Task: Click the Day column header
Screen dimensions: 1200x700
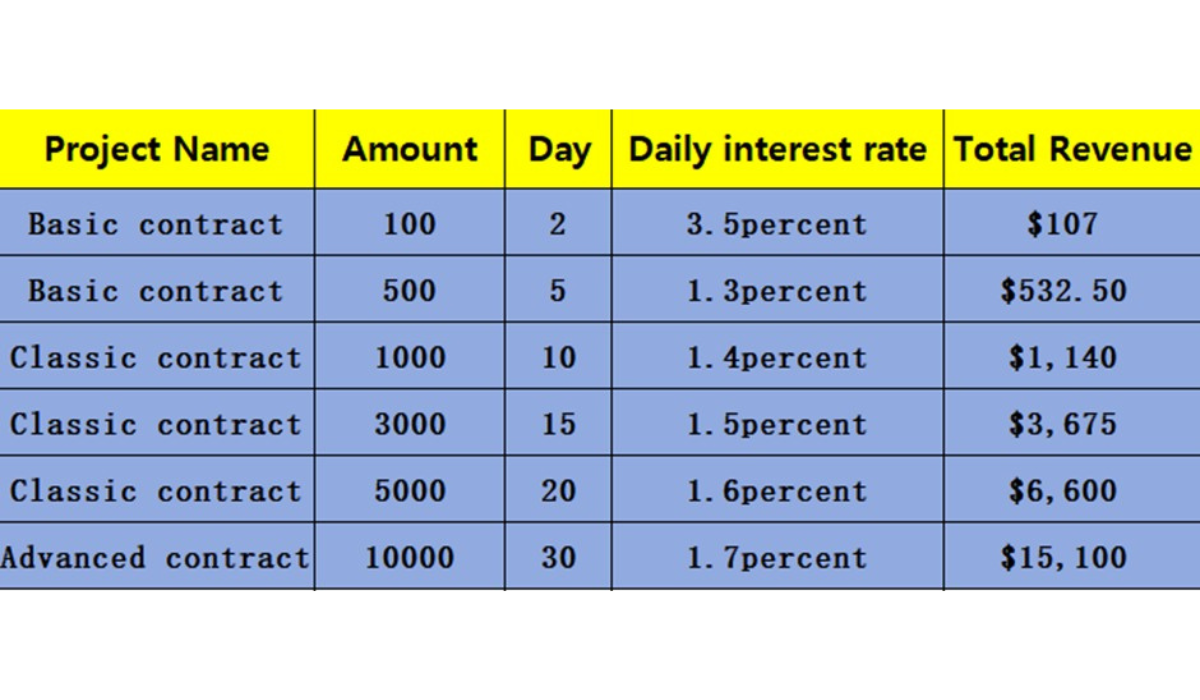Action: [x=559, y=150]
